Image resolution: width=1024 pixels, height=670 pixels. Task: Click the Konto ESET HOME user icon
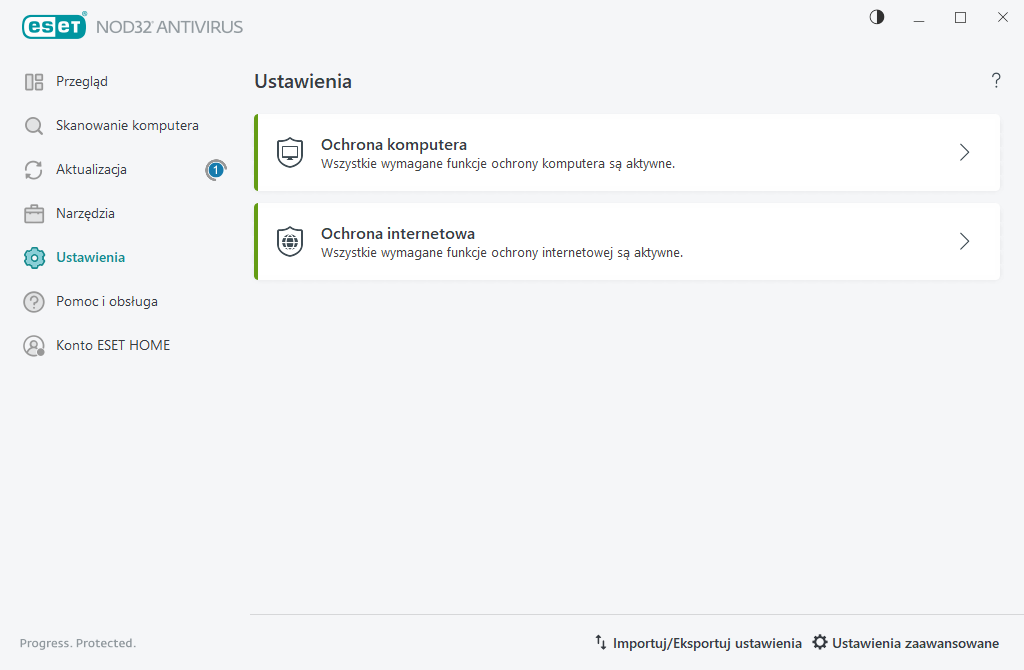coord(34,346)
